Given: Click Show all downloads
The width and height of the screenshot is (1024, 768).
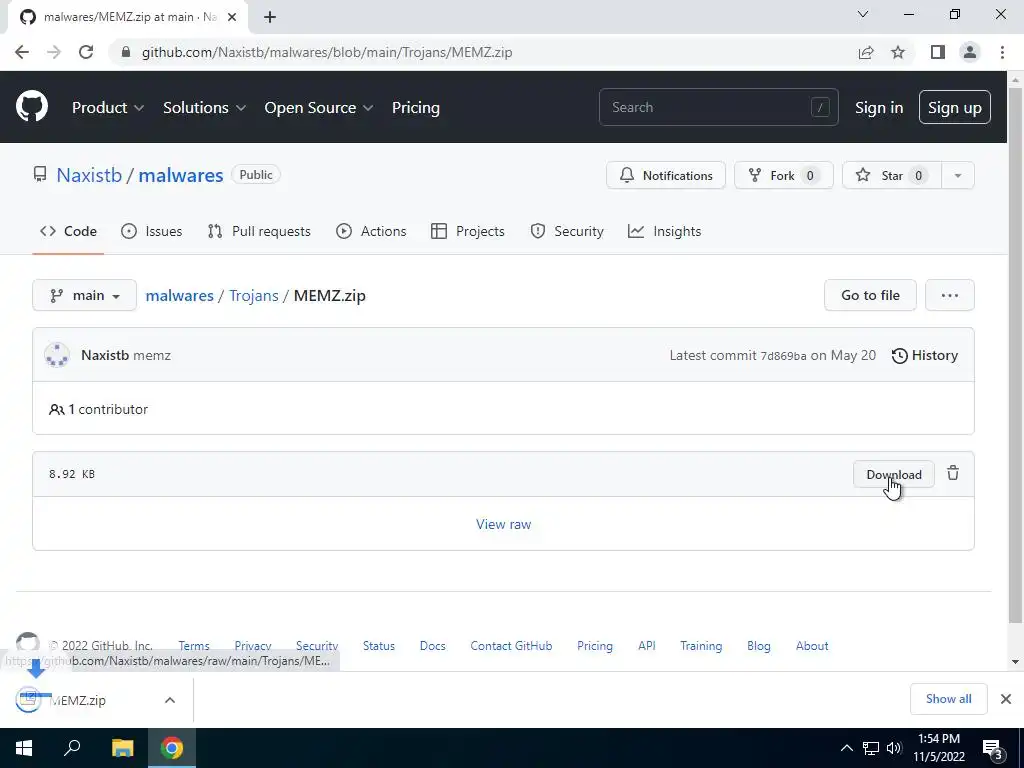Looking at the screenshot, I should 948,699.
